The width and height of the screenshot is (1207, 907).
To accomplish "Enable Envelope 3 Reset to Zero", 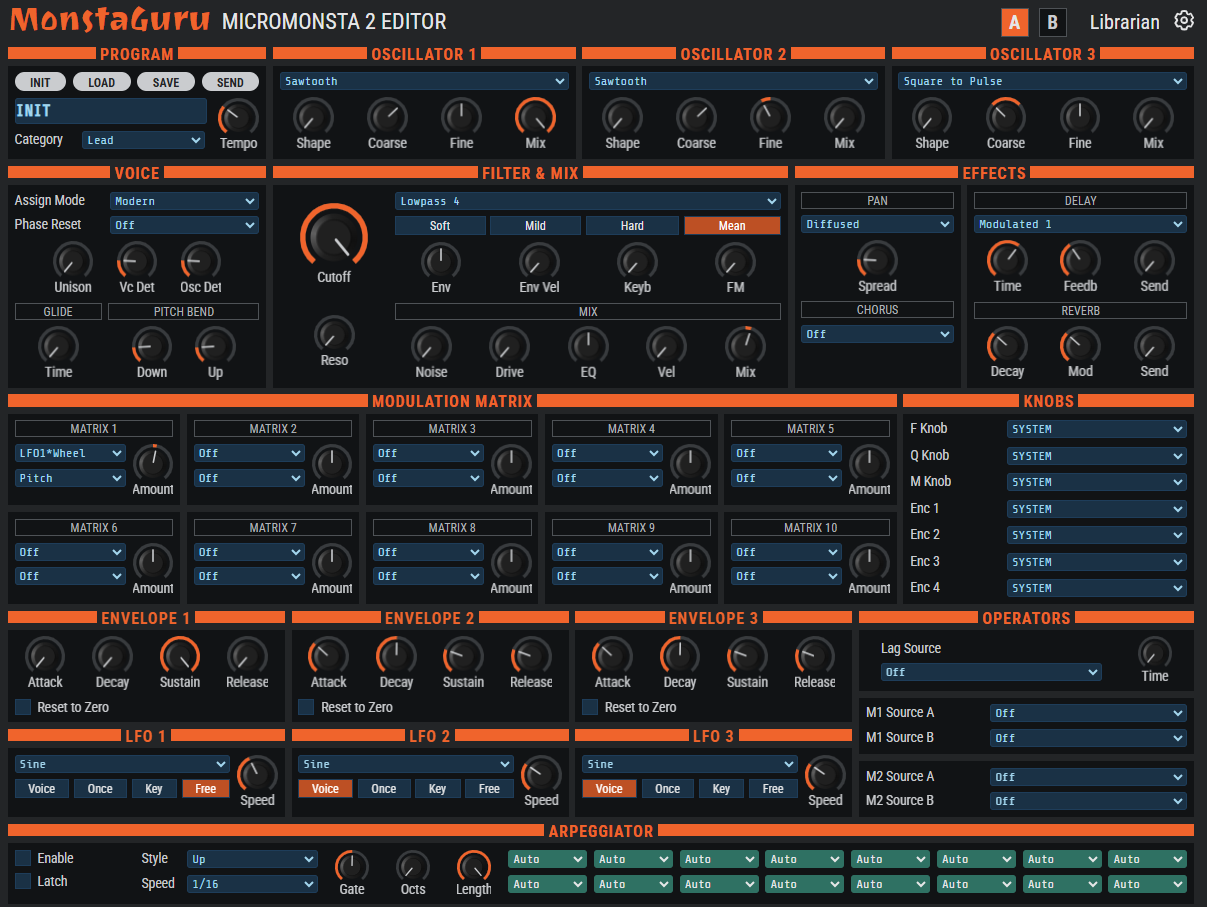I will click(x=591, y=707).
